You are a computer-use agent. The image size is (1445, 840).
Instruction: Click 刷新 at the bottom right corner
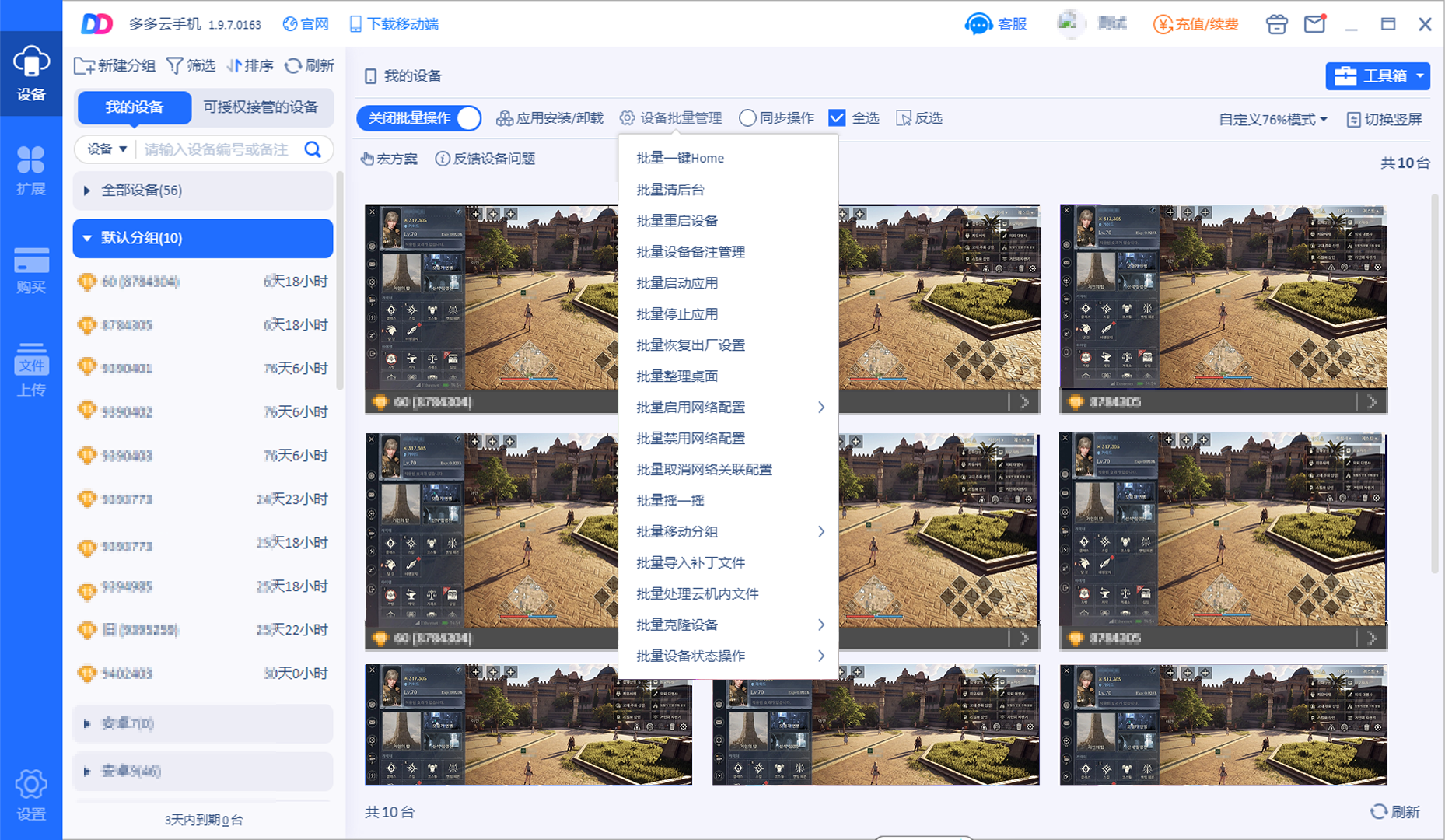(1395, 812)
